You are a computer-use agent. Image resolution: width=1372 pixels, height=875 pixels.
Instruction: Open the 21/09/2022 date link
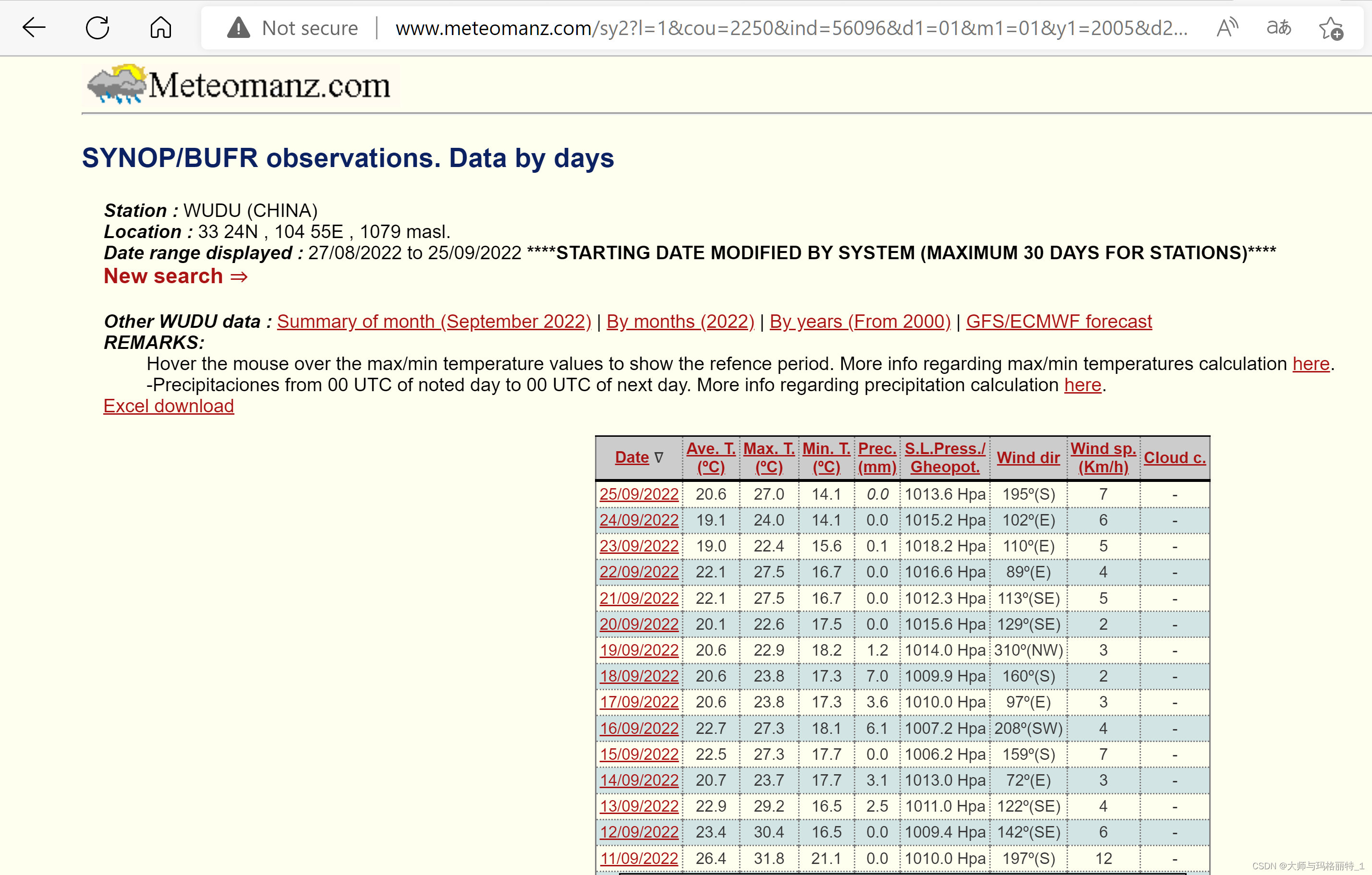point(639,599)
